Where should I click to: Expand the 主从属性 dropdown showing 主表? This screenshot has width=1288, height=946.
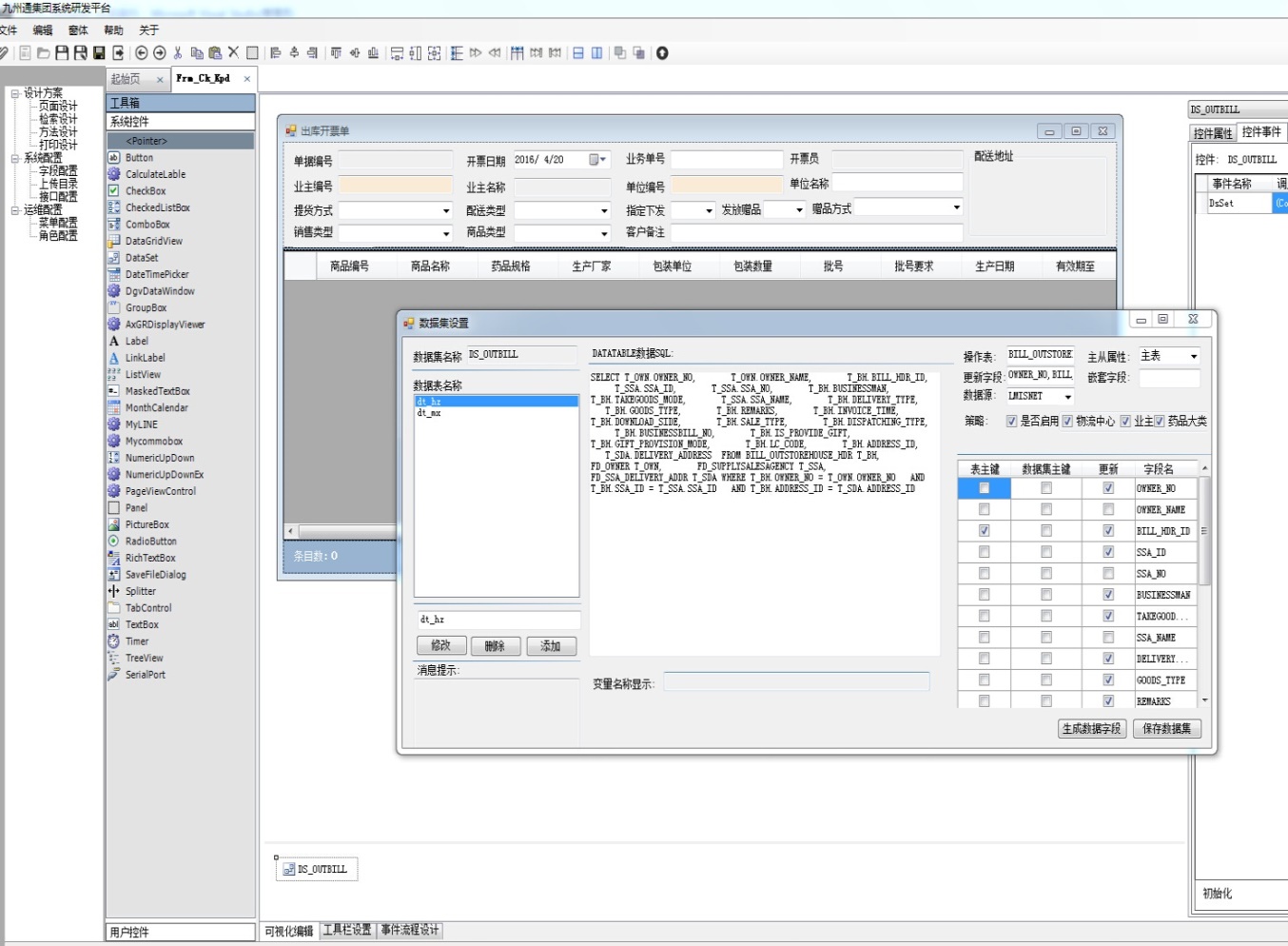(1194, 356)
